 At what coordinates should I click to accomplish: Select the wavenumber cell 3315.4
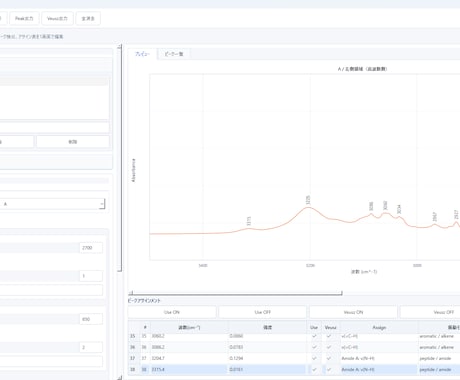(189, 369)
